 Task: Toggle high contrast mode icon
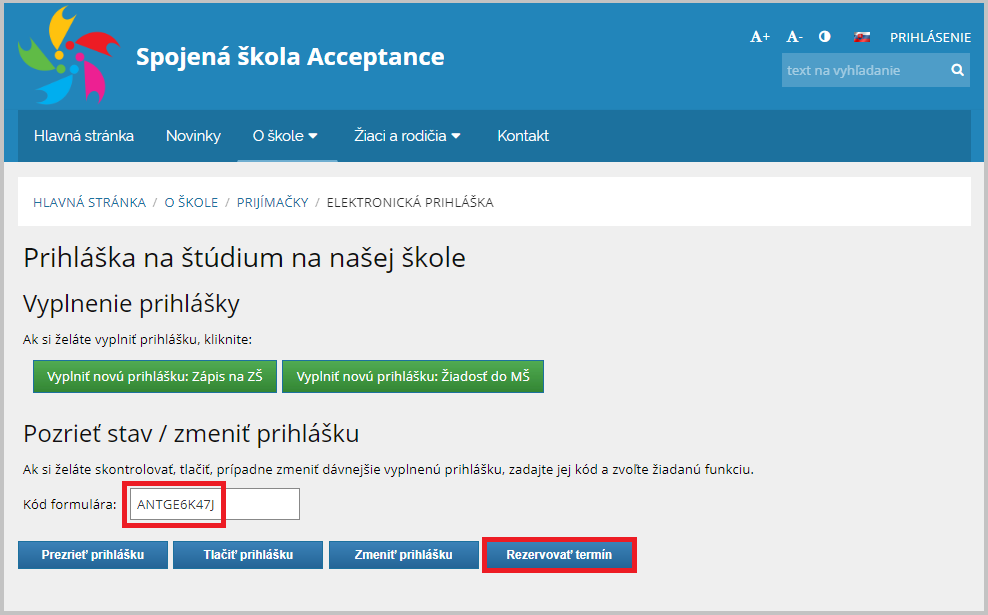point(824,37)
